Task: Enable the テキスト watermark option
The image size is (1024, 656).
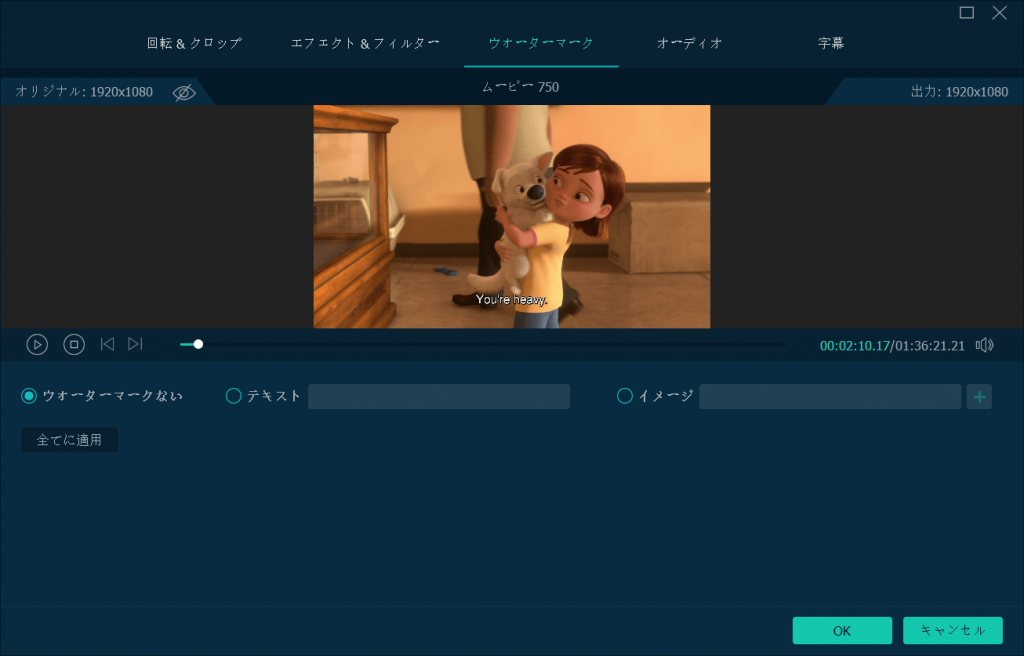Action: 234,396
